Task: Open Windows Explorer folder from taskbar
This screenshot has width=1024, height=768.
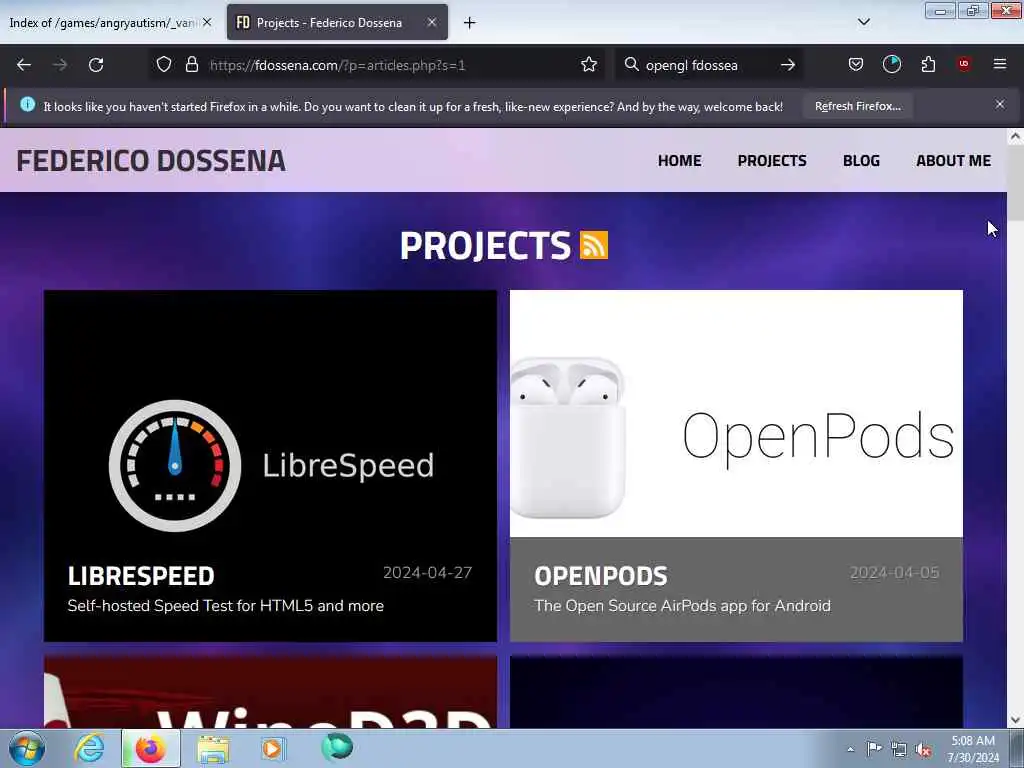Action: [x=214, y=748]
